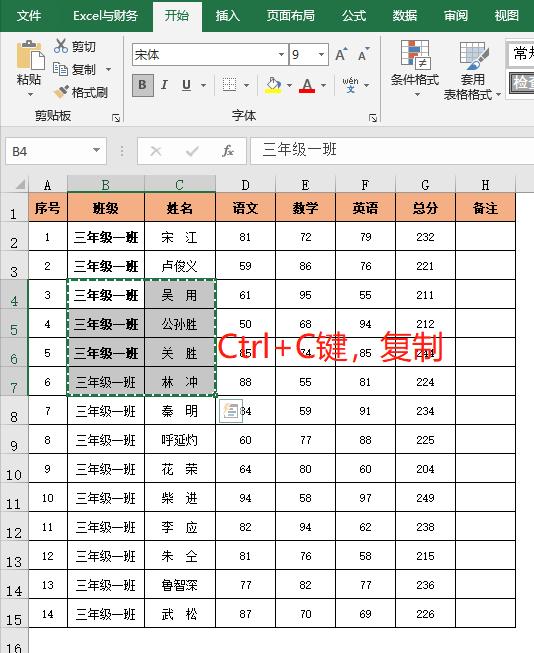Click name cell 卢俊义
This screenshot has height=653, width=534.
(180, 266)
